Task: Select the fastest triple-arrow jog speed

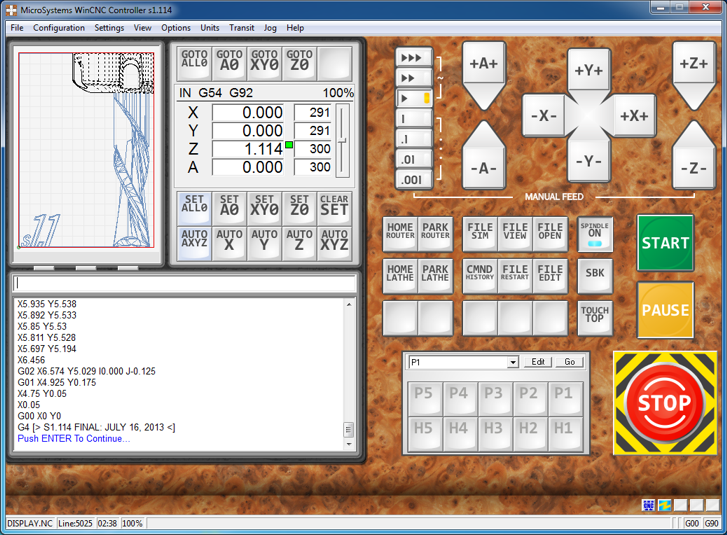Action: point(413,57)
